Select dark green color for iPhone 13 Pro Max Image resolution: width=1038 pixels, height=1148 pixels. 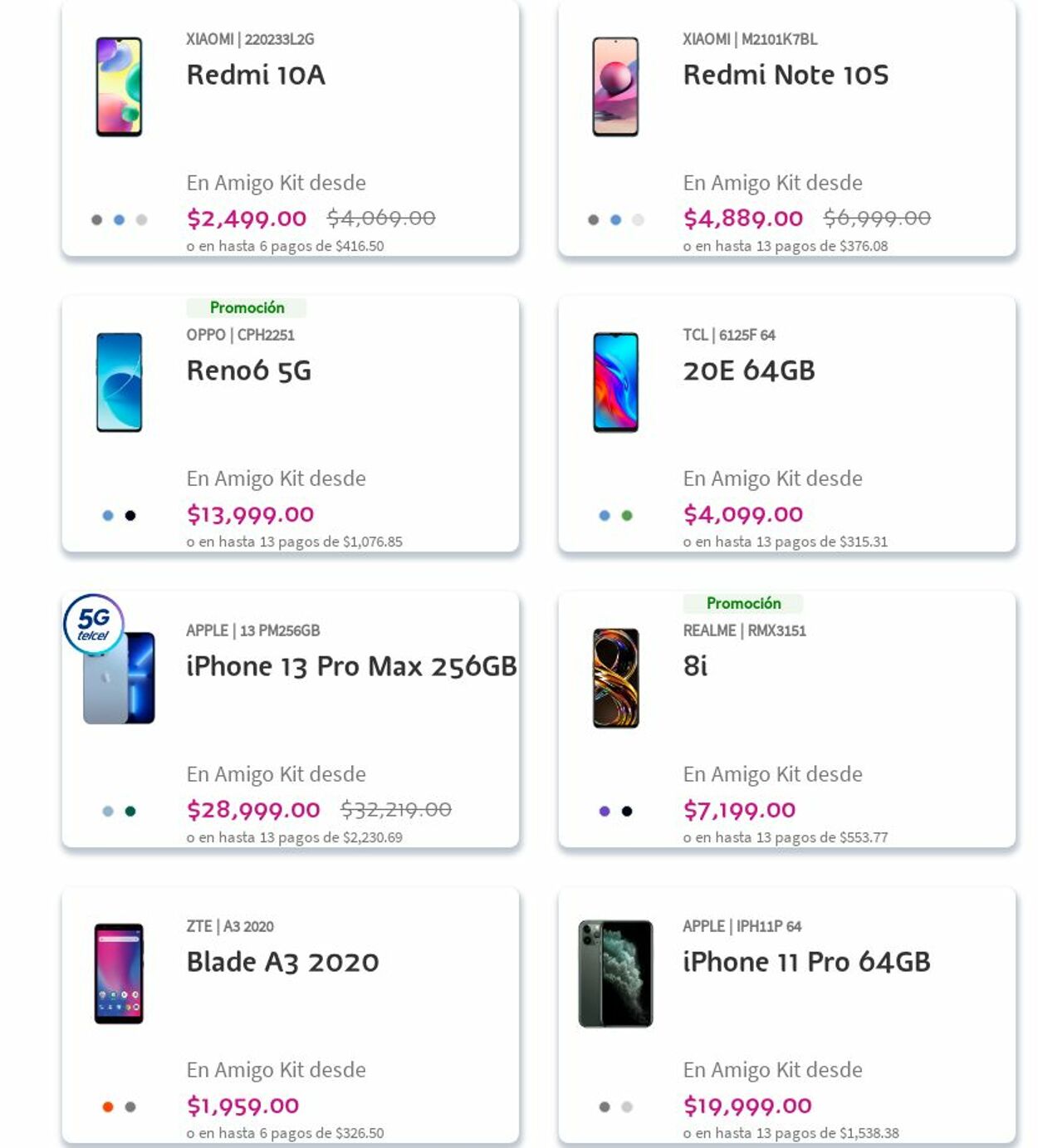coord(130,812)
